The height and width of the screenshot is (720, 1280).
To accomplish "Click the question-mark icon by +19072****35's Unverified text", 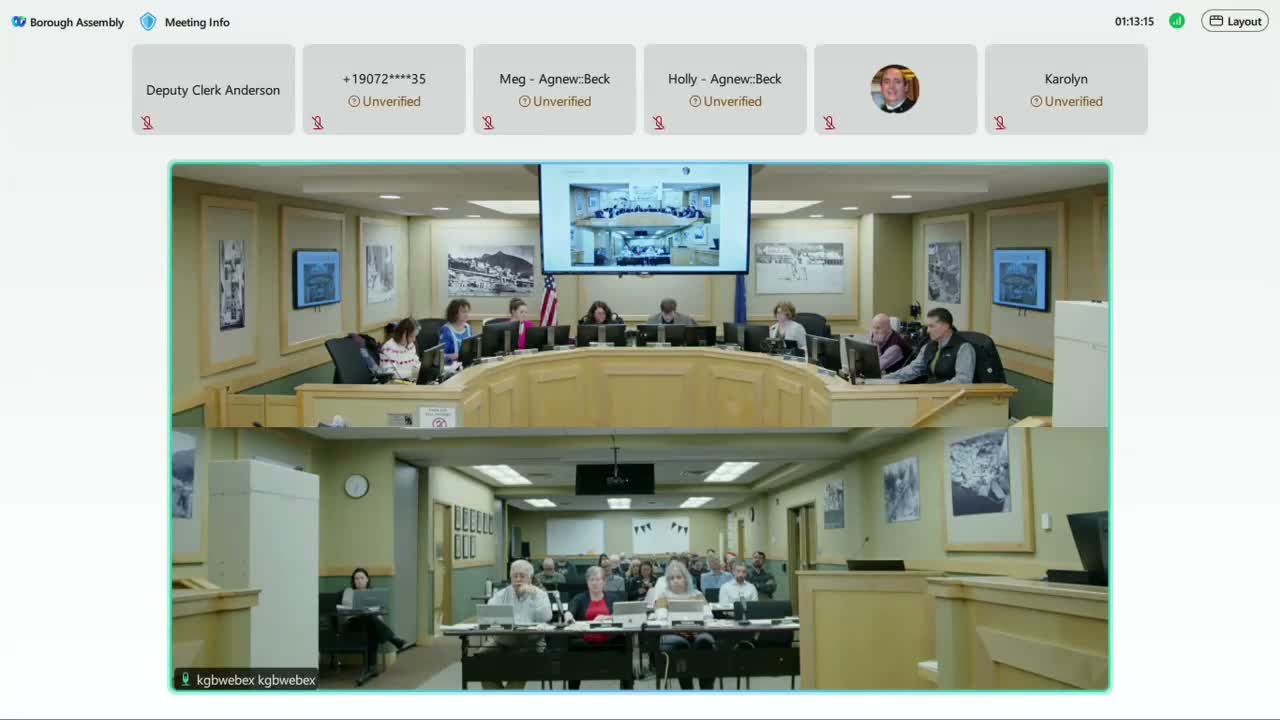I will (352, 101).
